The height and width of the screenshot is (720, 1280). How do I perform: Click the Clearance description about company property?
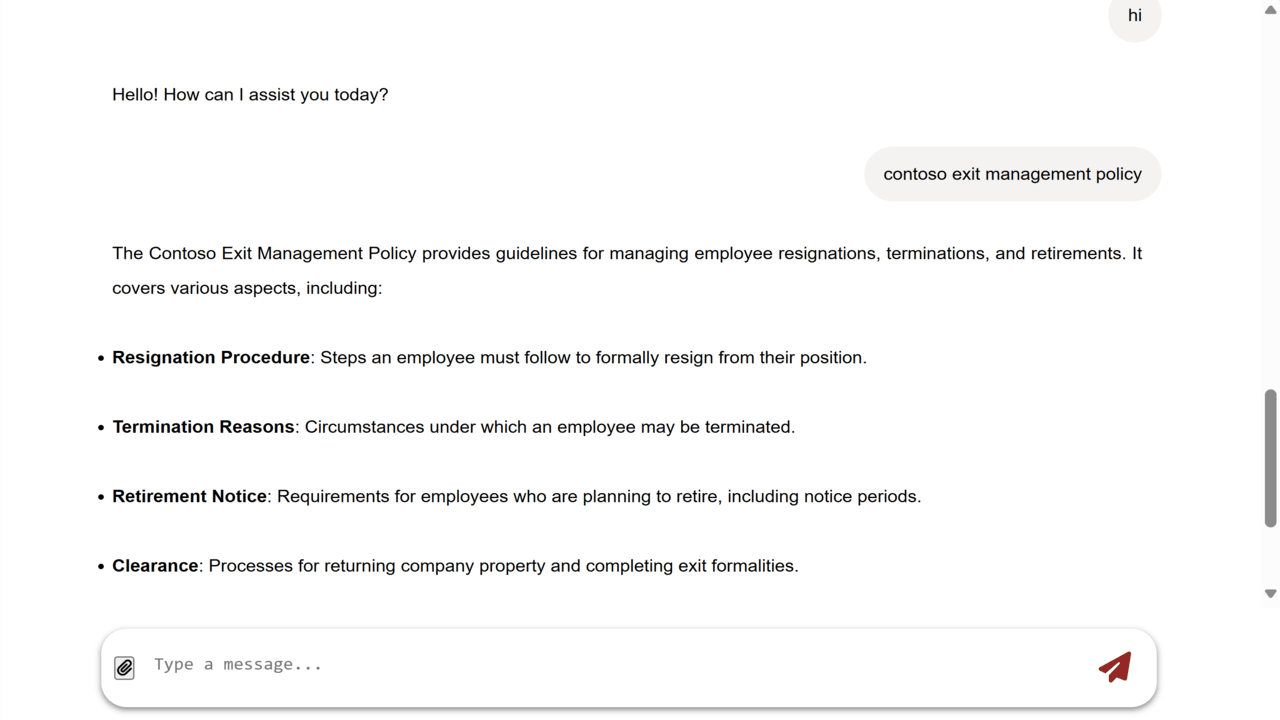(x=503, y=566)
